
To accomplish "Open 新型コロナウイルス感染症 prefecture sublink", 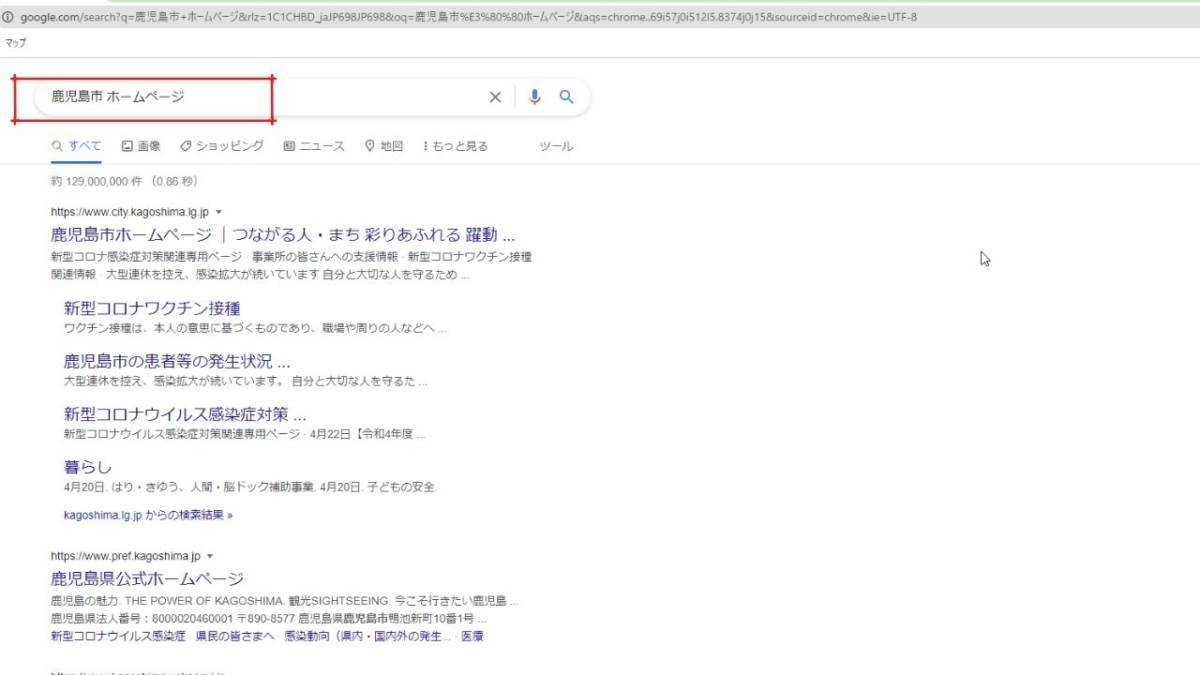I will (x=119, y=636).
